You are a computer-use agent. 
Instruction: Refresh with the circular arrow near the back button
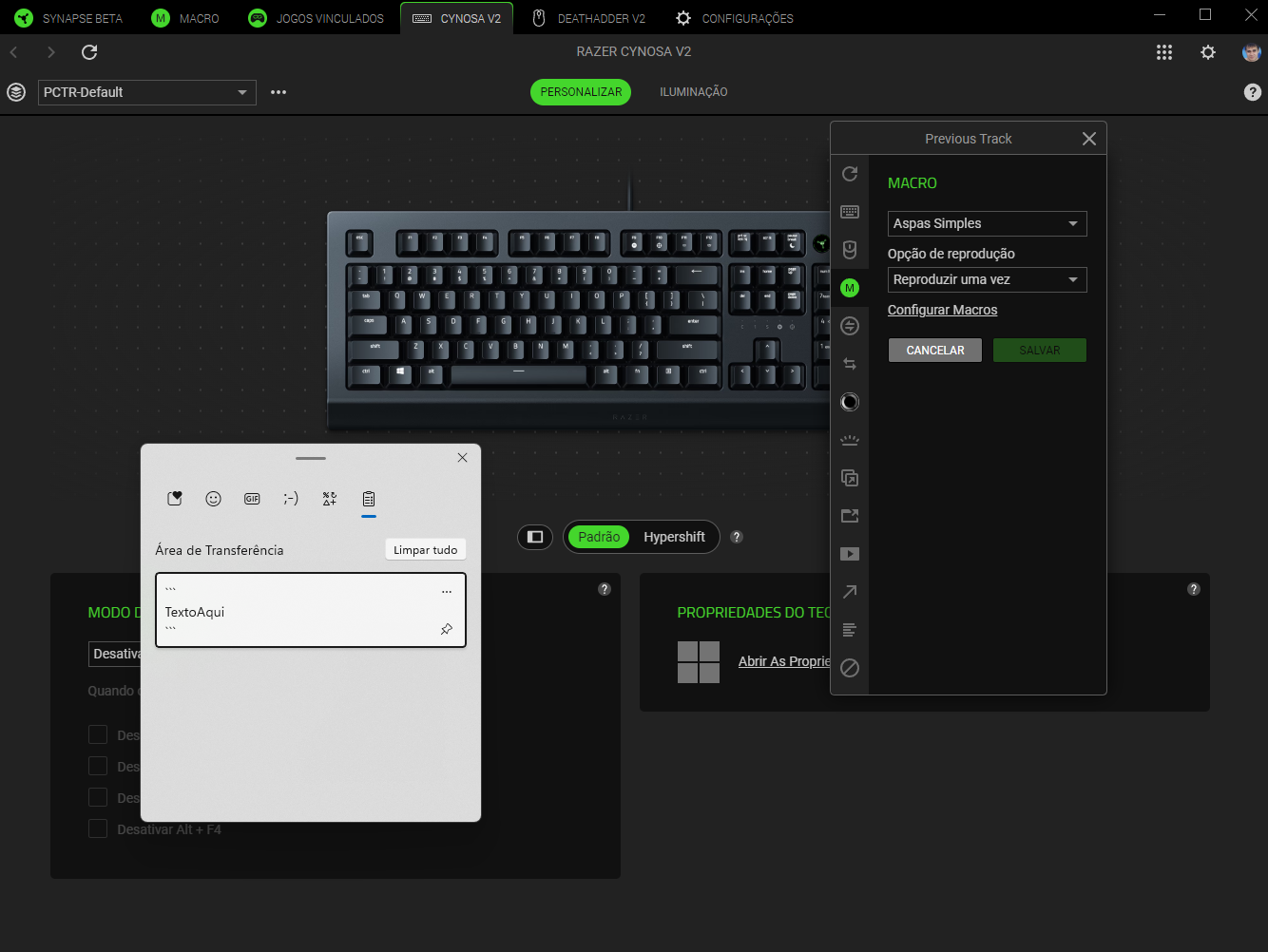(89, 52)
